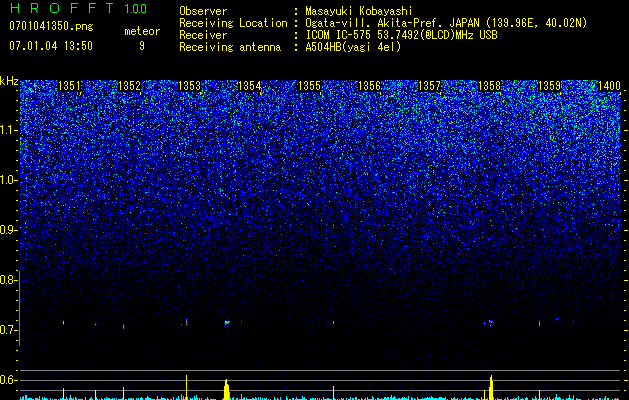Viewport: 629px width, 400px height.
Task: Click the 1.1 kHz axis label
Action: point(7,130)
